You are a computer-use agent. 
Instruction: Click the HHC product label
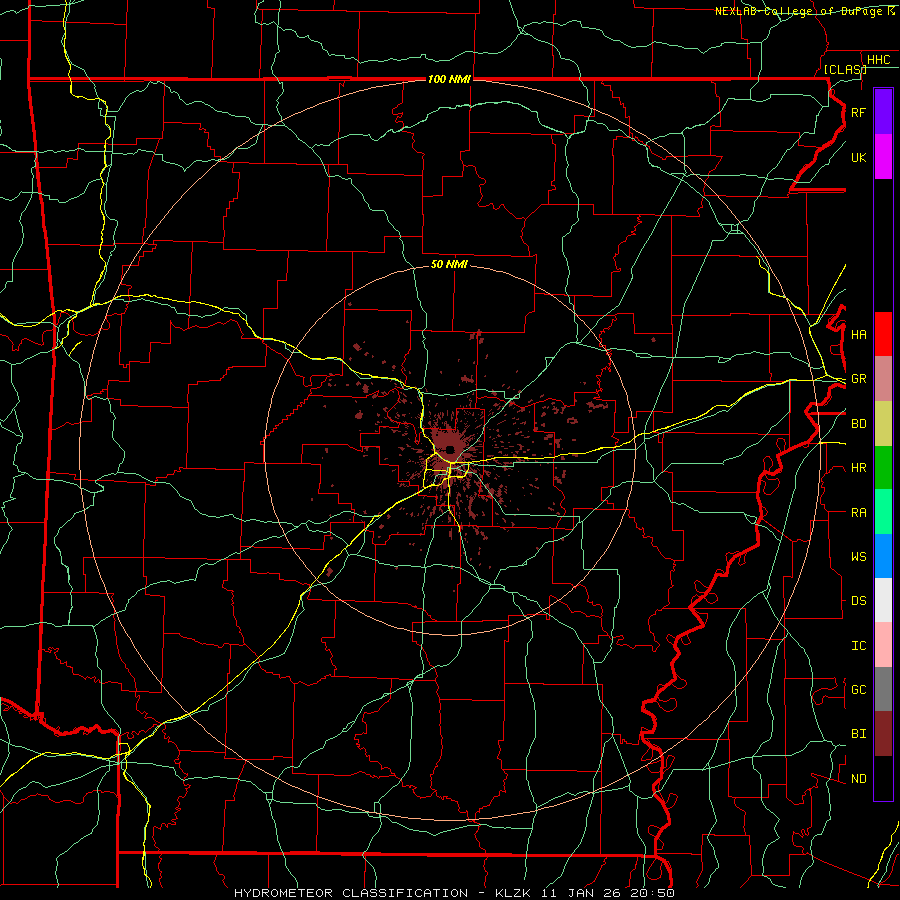coord(879,60)
